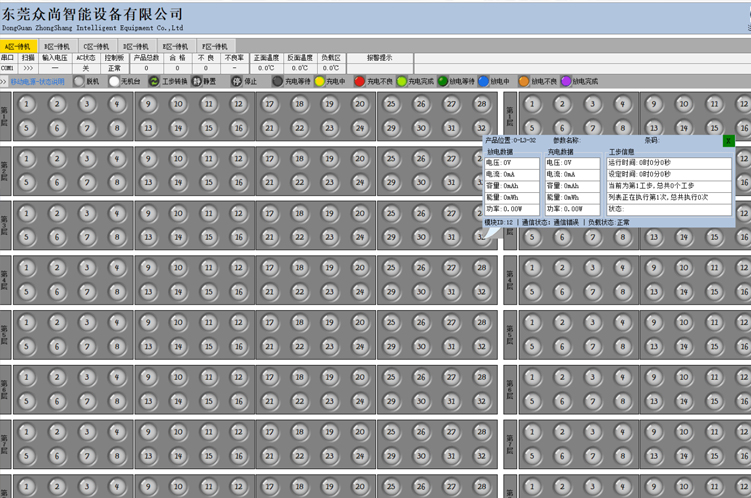Click the 无机台 no-machine status icon

click(114, 81)
